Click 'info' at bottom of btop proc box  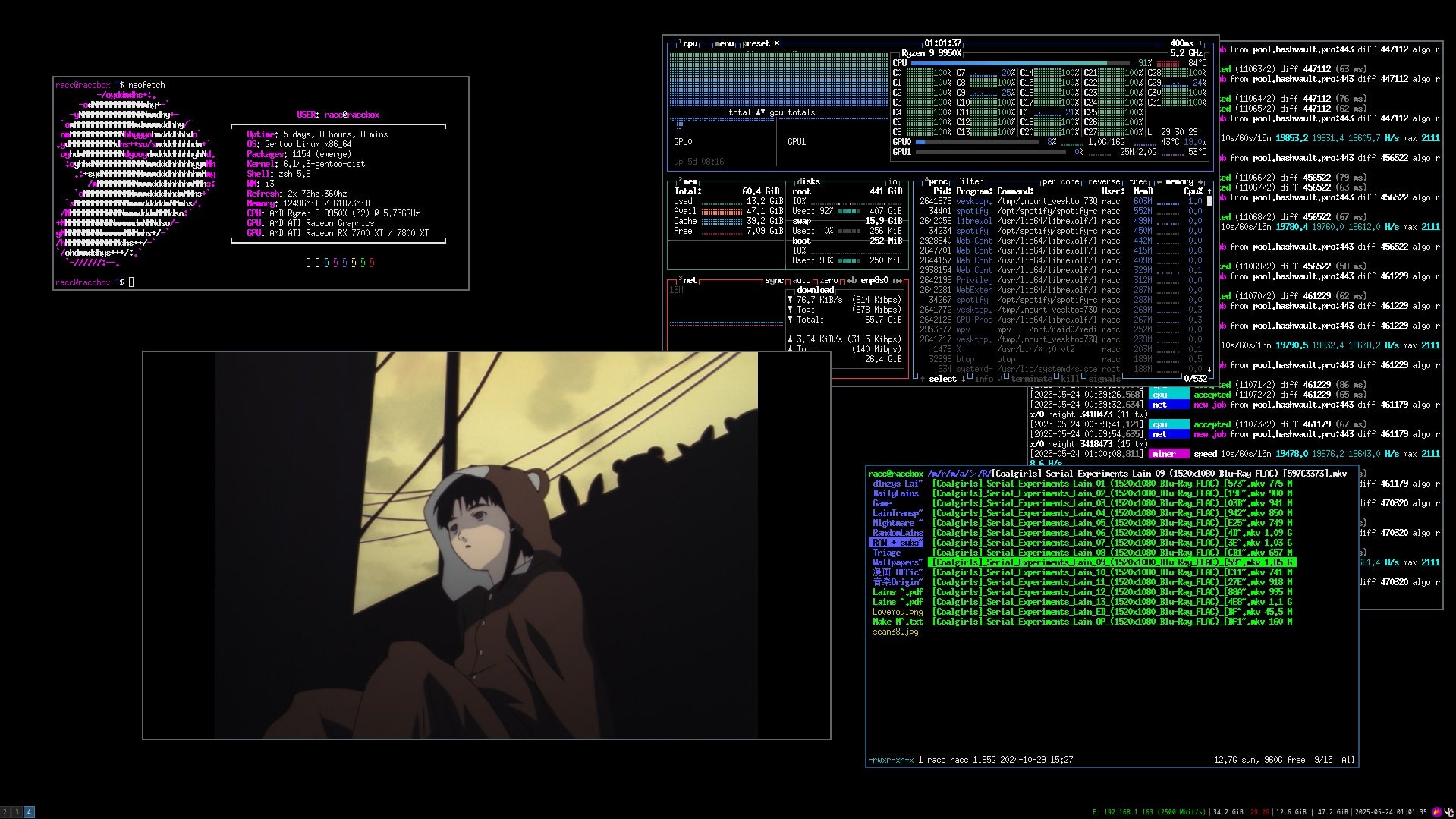click(x=983, y=379)
